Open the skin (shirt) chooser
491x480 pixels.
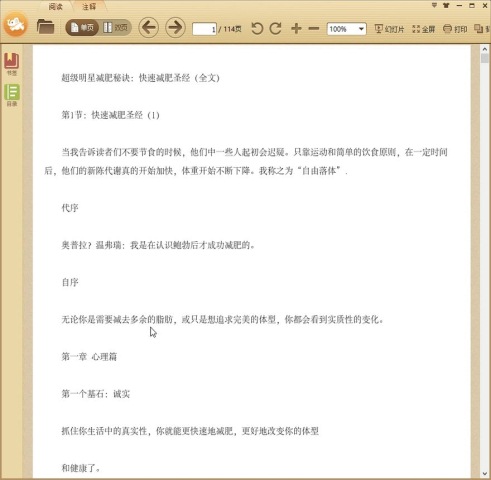click(x=446, y=5)
